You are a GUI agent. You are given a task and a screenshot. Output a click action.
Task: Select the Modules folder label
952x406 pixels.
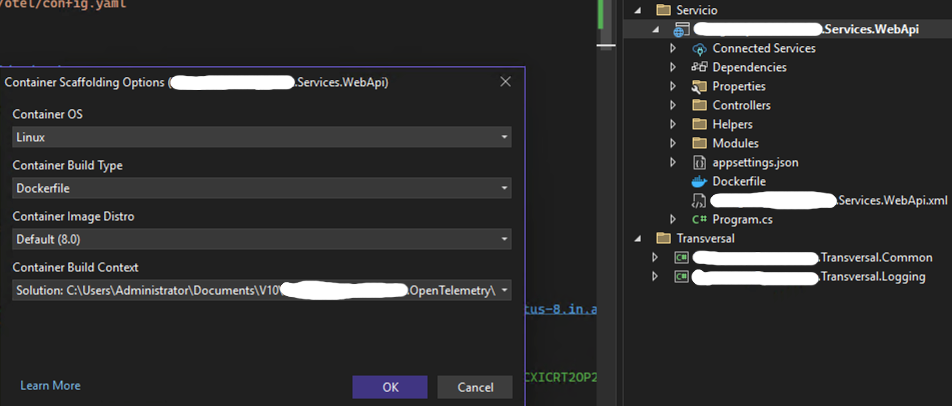735,143
